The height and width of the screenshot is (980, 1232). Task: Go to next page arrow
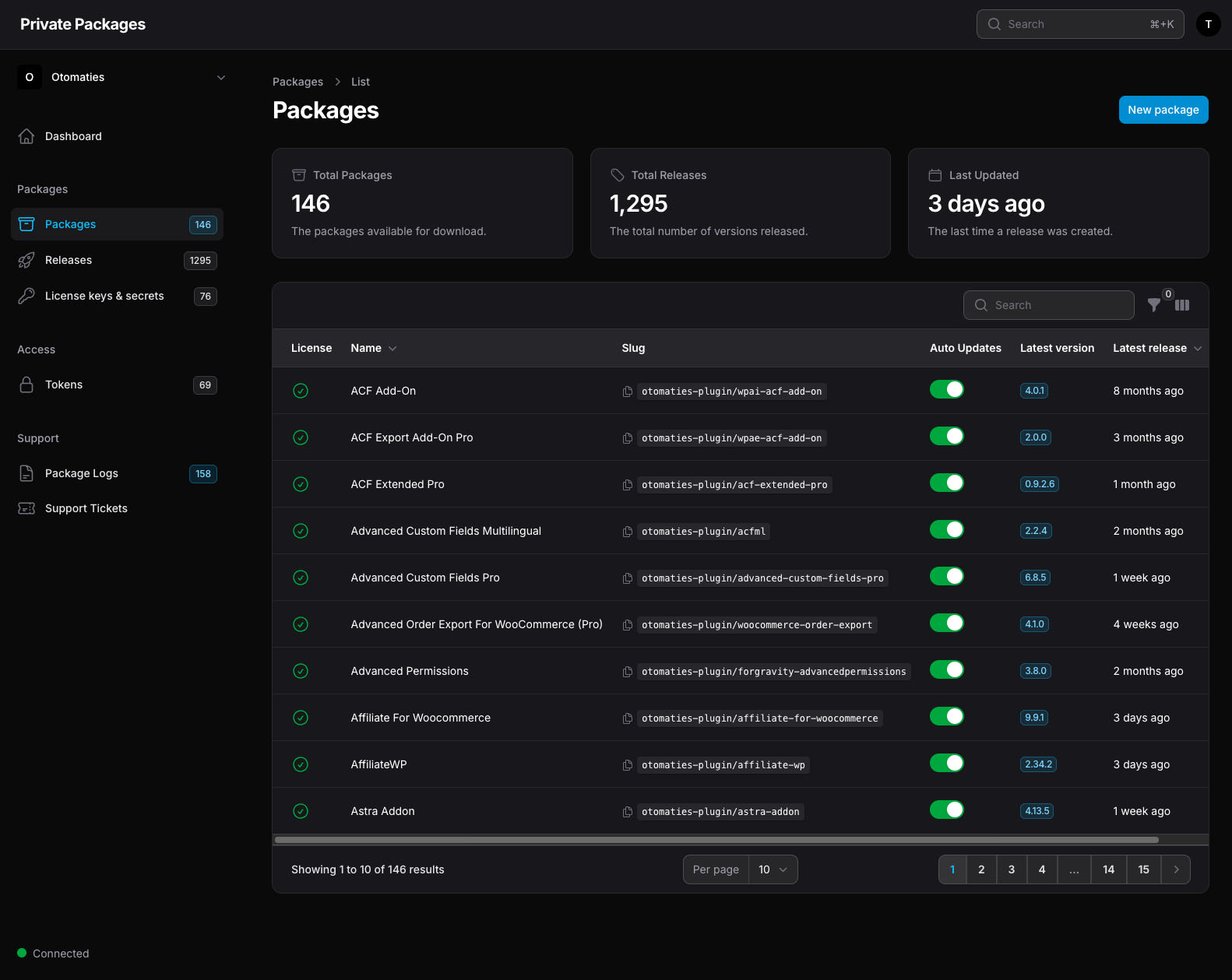[x=1176, y=869]
